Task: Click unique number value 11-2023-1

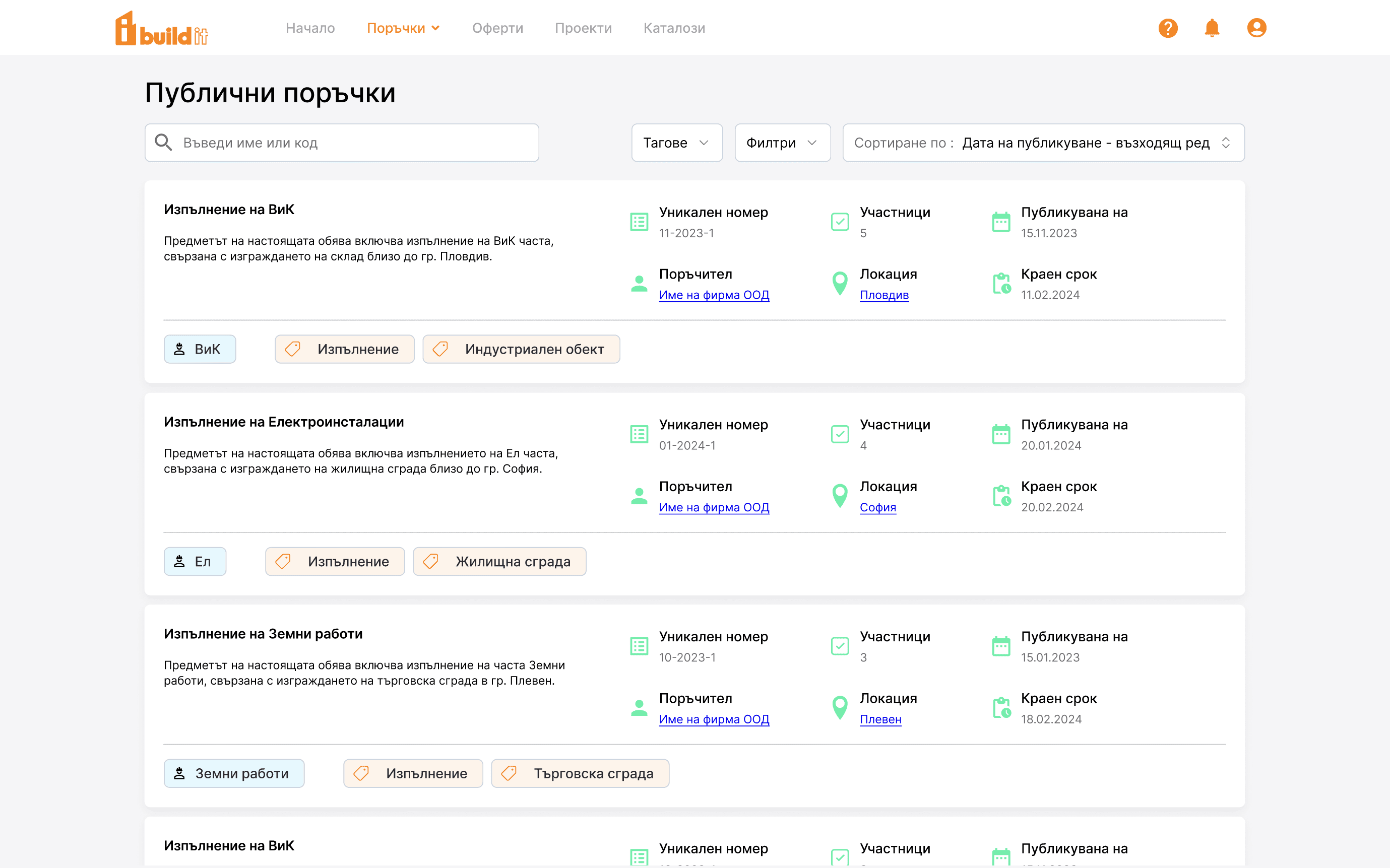Action: coord(686,233)
